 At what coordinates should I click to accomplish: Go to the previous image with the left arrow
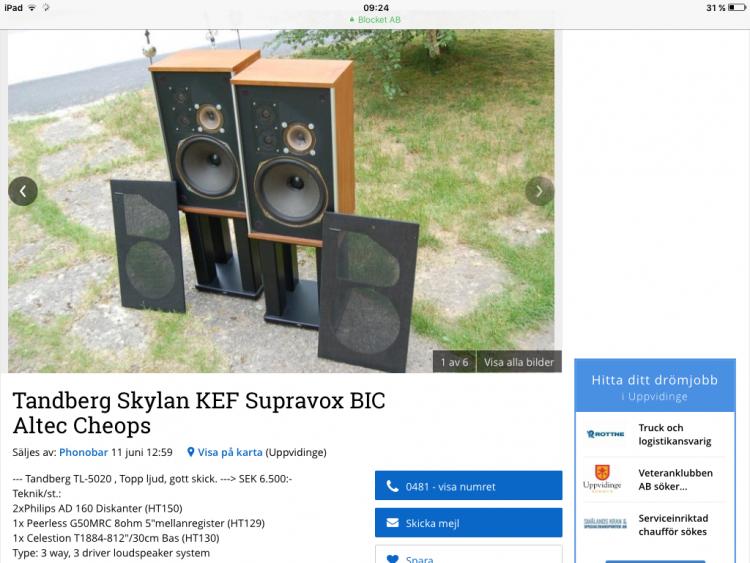click(x=23, y=191)
